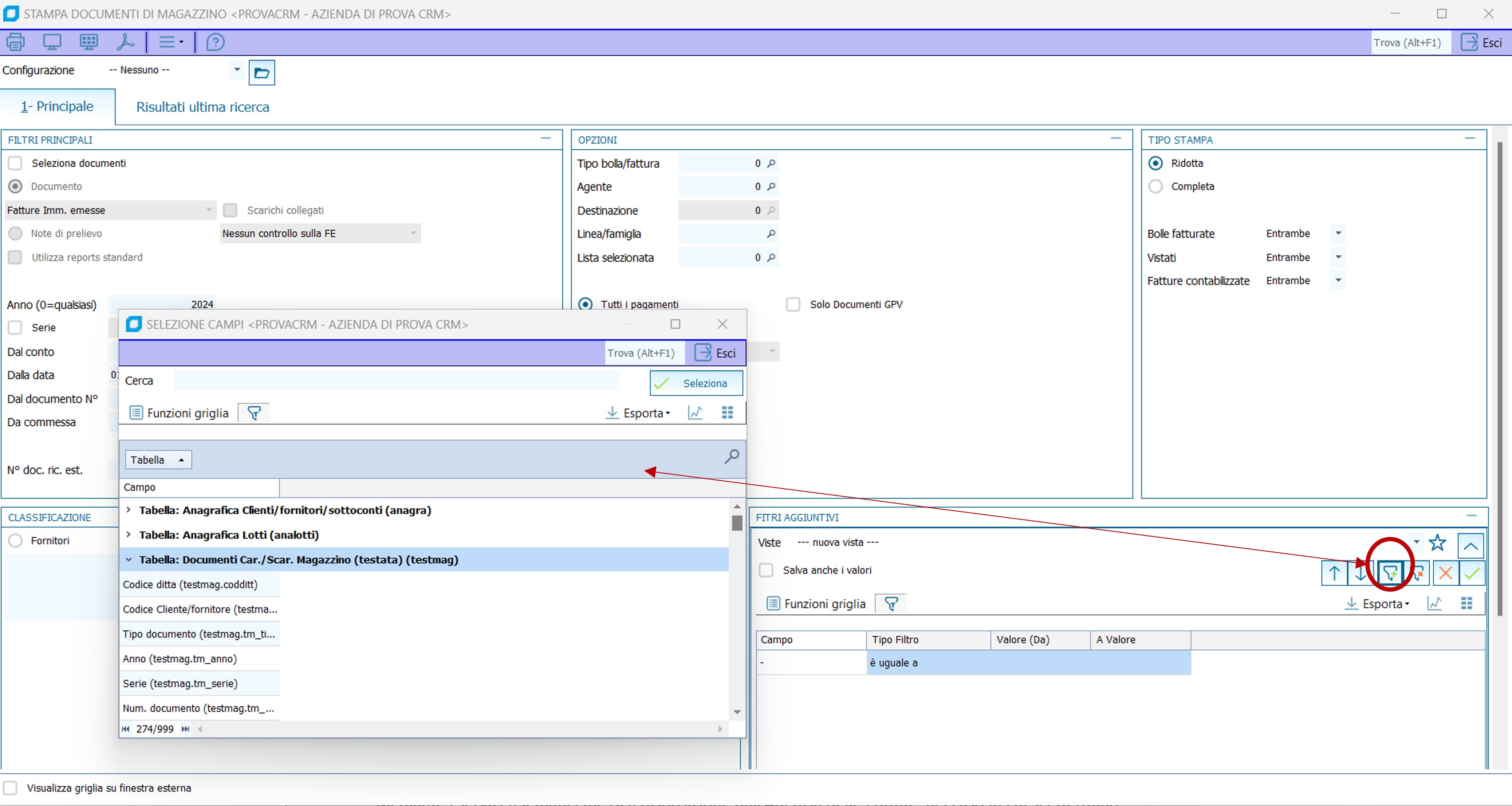This screenshot has width=1512, height=806.
Task: Click the PDF export icon
Action: tap(125, 42)
